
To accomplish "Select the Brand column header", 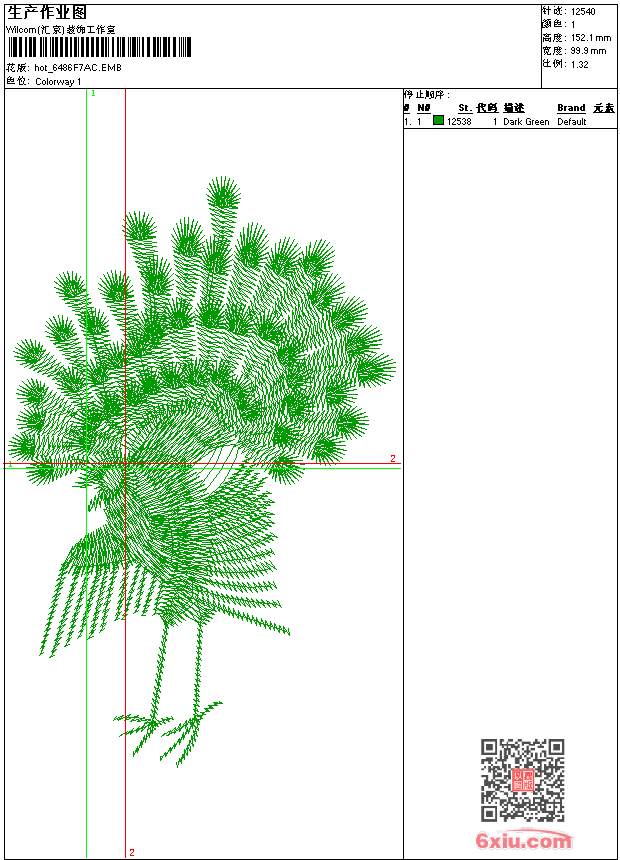I will coord(571,108).
